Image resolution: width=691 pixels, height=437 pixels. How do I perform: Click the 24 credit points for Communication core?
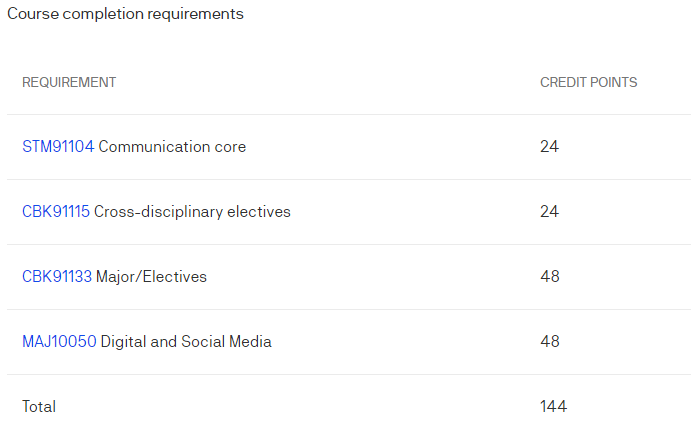click(550, 146)
